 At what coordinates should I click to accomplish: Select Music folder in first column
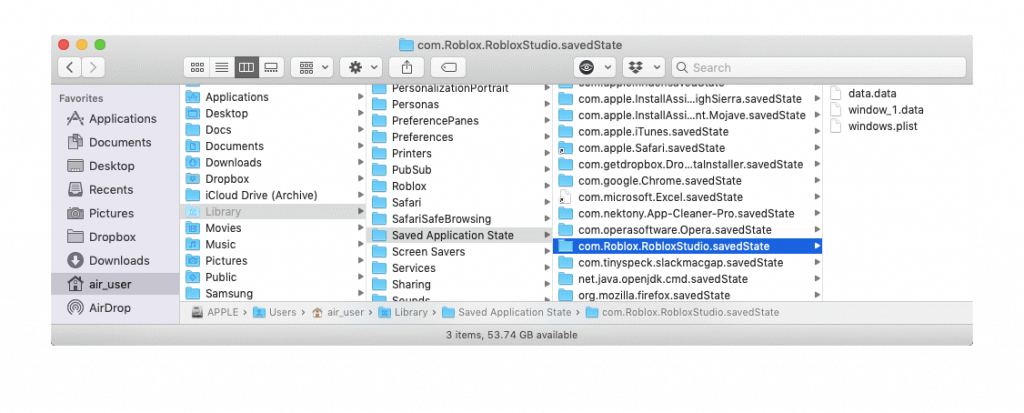coord(274,244)
